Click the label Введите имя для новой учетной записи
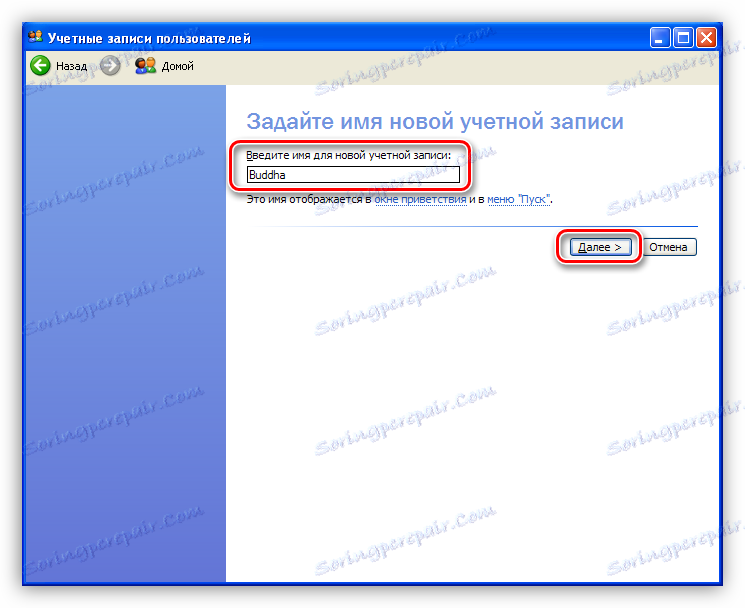745x608 pixels. point(348,155)
